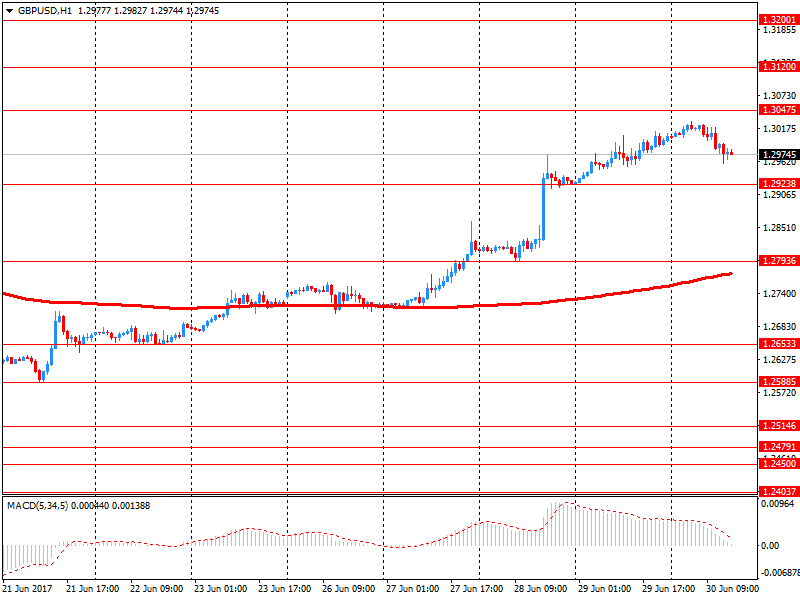Select the 1.25885 red price level label

click(x=779, y=382)
